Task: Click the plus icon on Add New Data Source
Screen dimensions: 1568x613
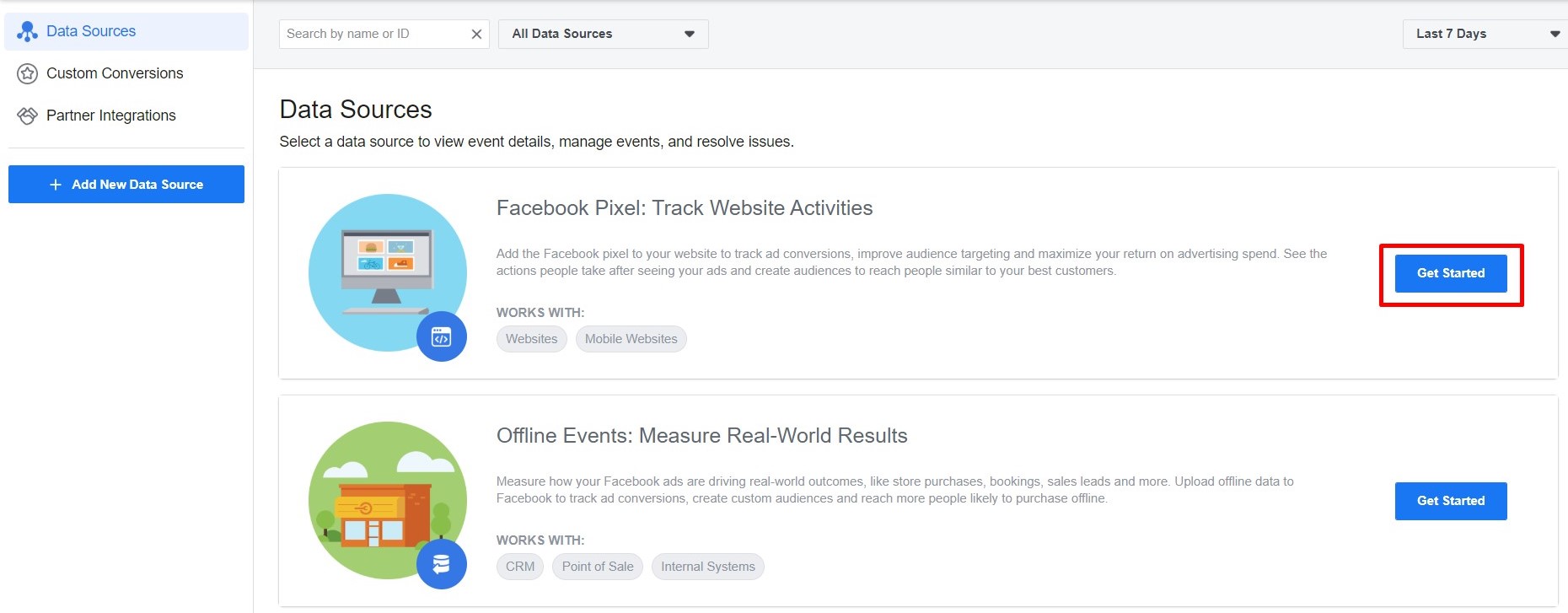Action: [x=56, y=185]
